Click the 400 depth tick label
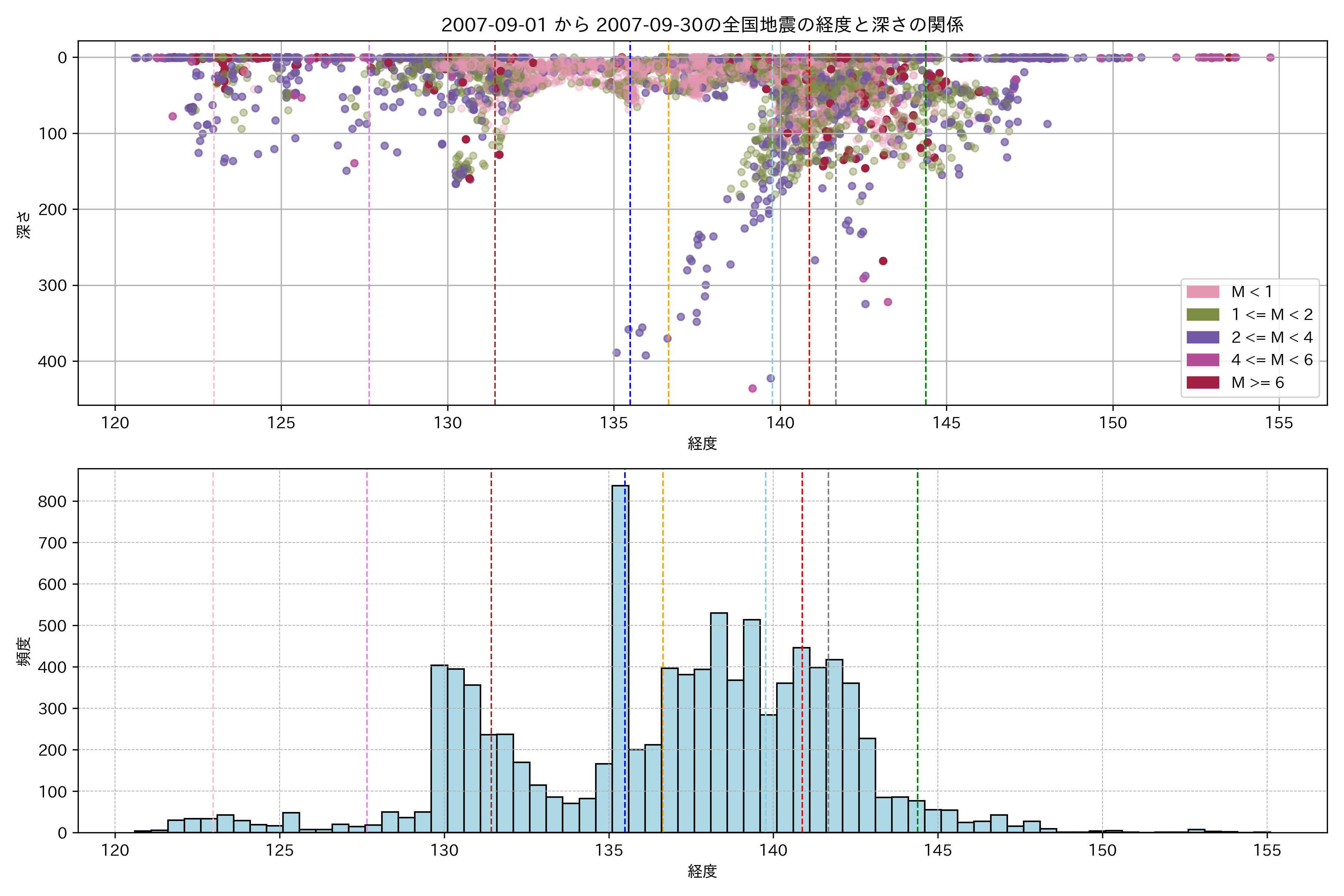 [x=53, y=361]
